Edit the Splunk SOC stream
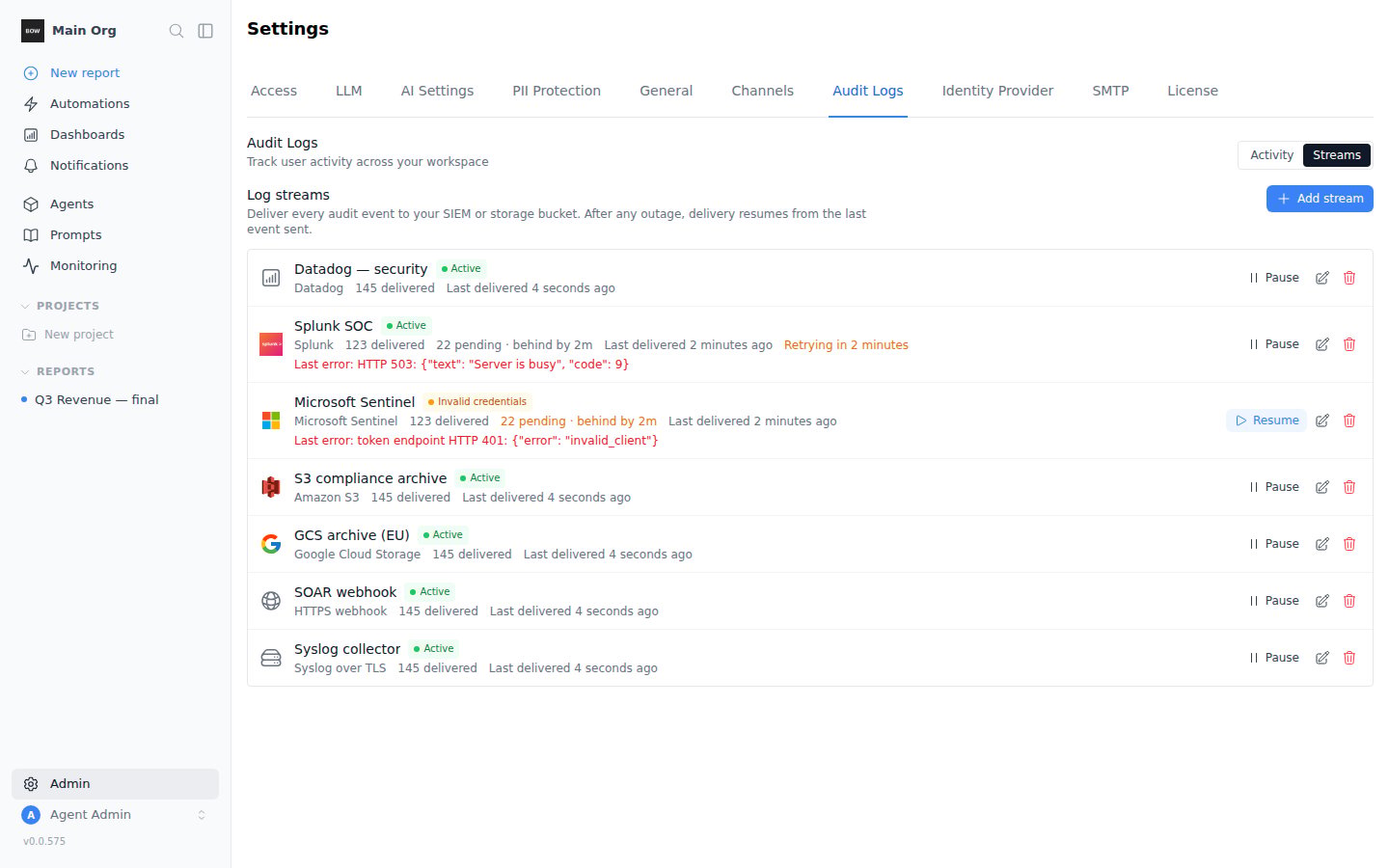 click(1322, 344)
